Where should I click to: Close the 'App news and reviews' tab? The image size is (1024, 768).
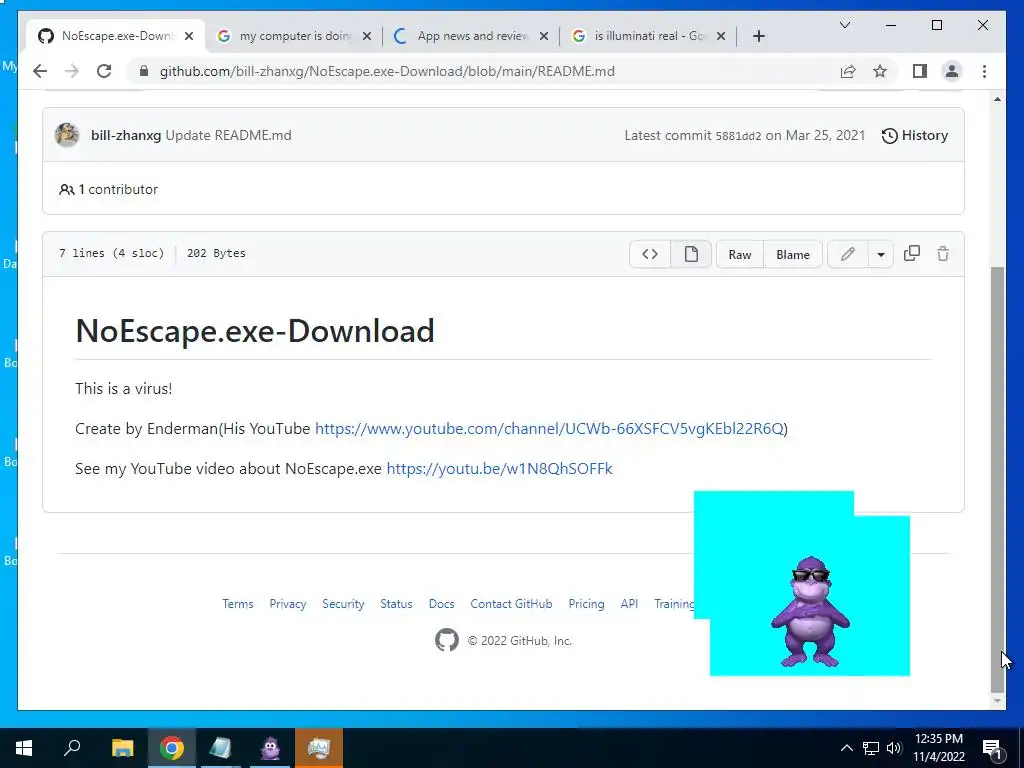tap(543, 37)
